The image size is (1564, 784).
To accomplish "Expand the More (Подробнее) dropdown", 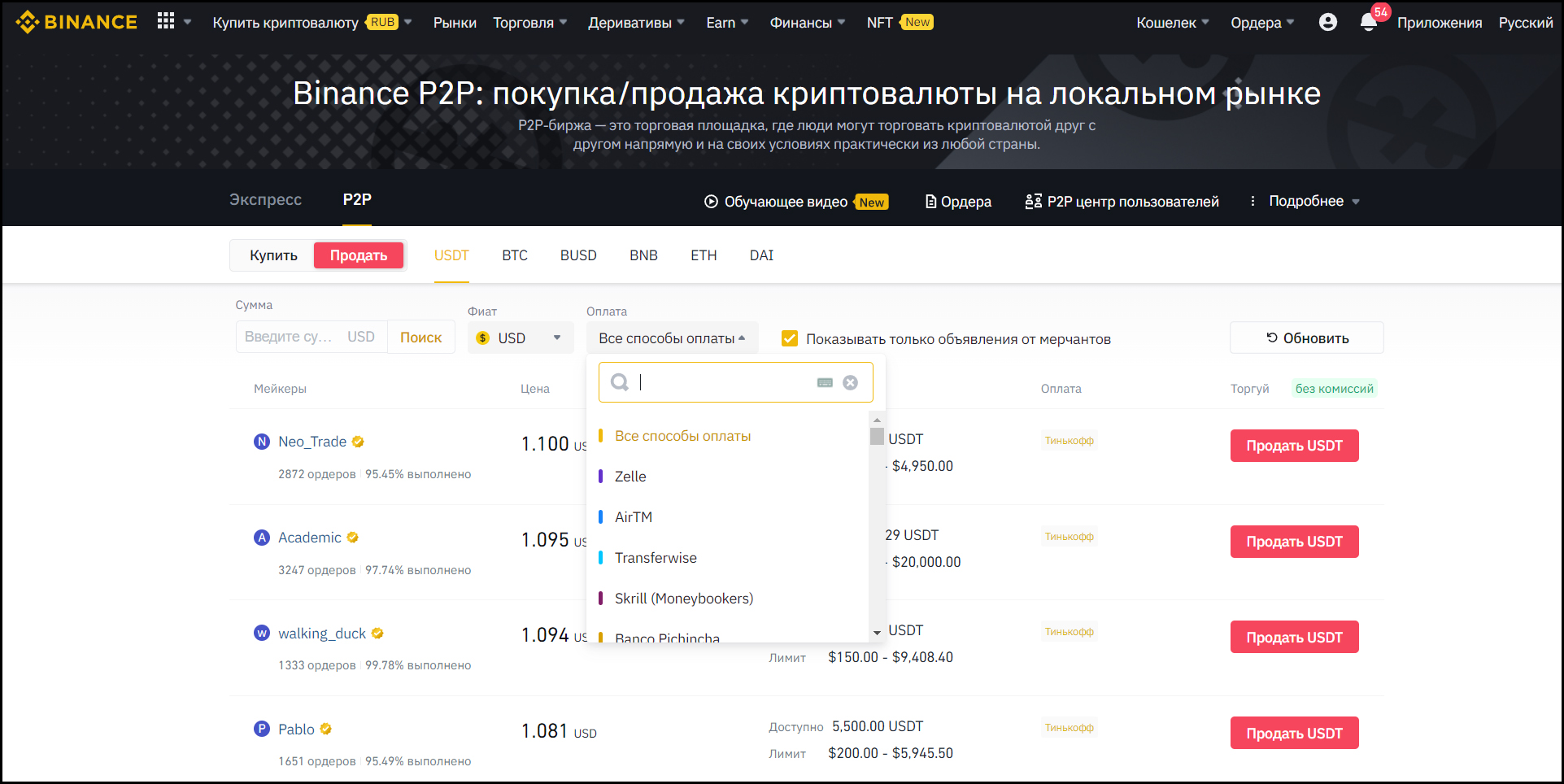I will pyautogui.click(x=1314, y=201).
